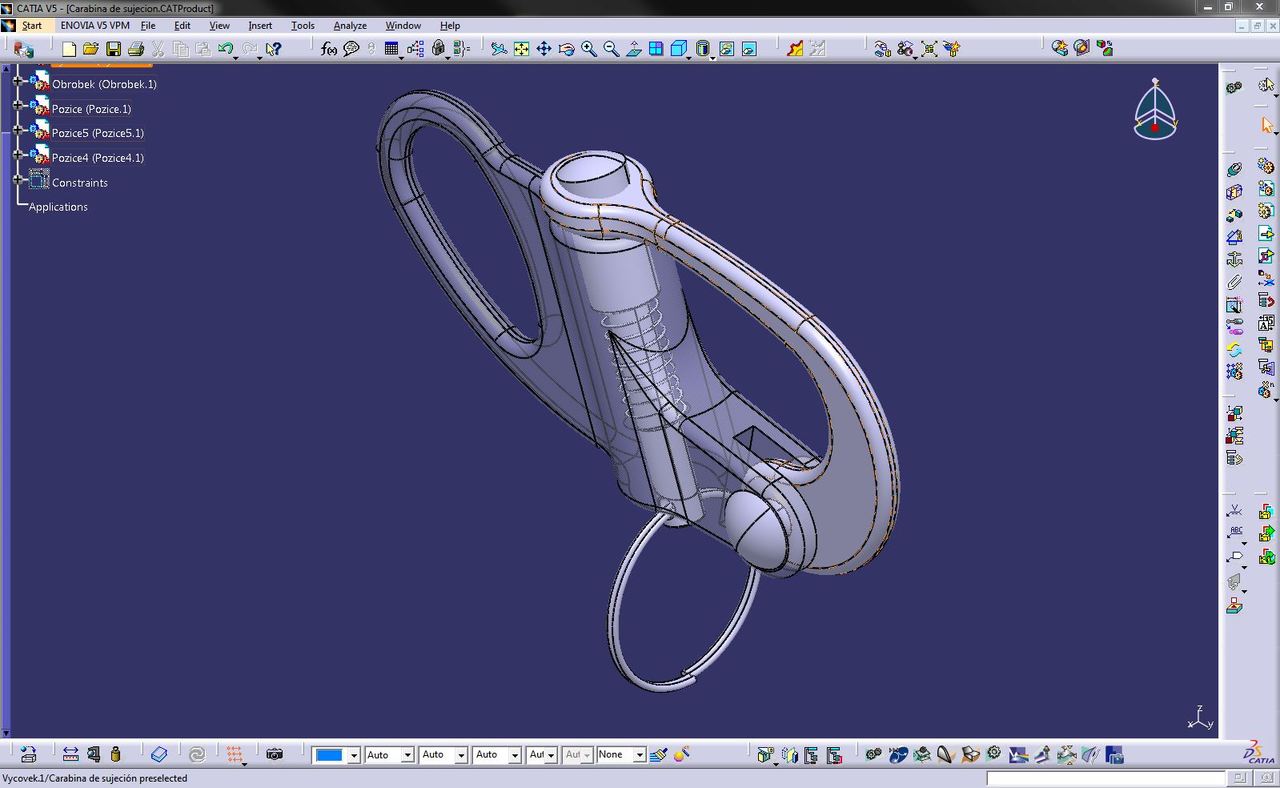Open the None layer dropdown
This screenshot has width=1280, height=788.
coord(639,755)
